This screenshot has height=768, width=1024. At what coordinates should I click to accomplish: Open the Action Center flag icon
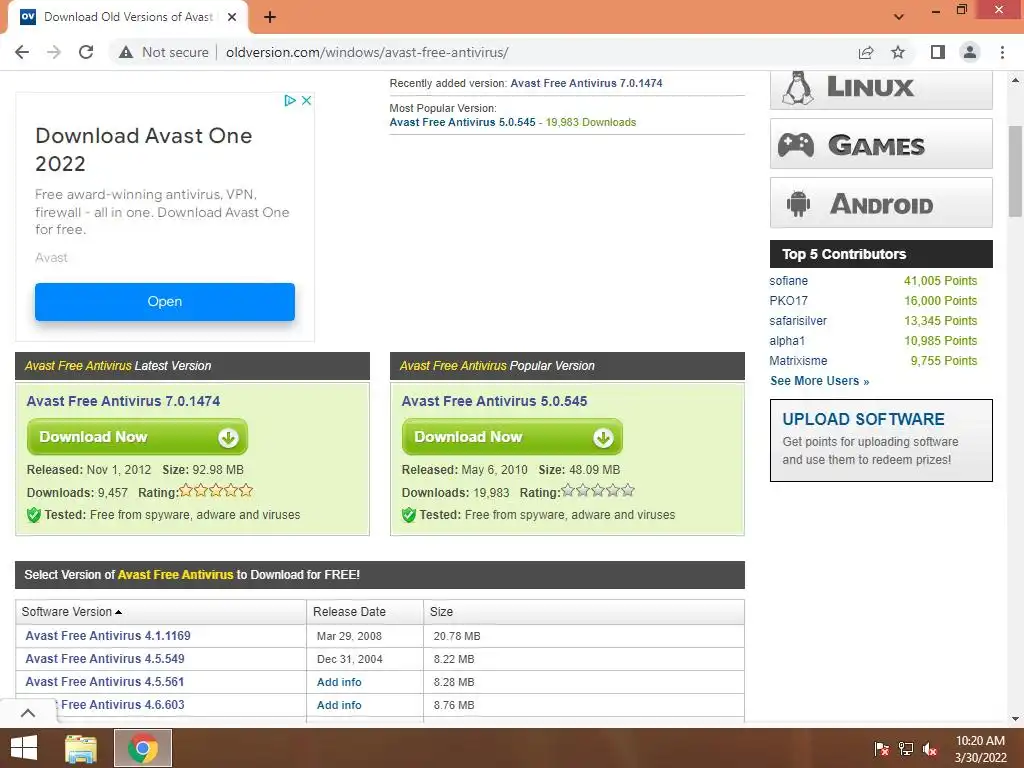(882, 748)
